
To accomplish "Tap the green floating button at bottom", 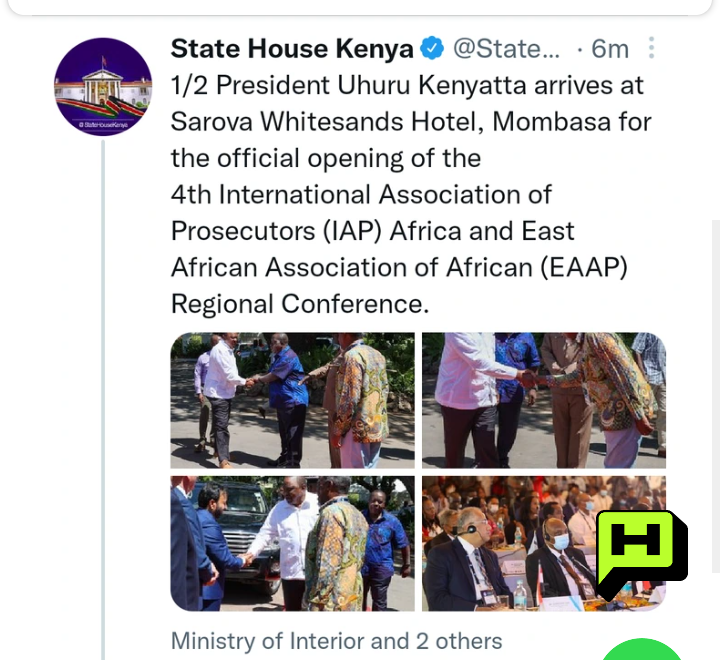I will 642,649.
